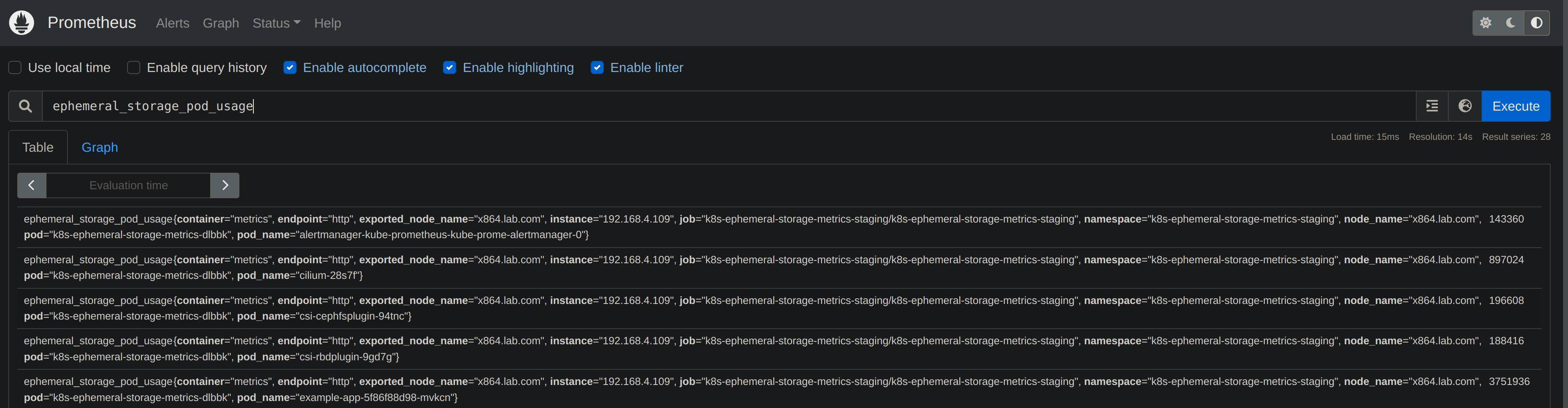Open the Help page
The width and height of the screenshot is (1568, 408).
[327, 23]
